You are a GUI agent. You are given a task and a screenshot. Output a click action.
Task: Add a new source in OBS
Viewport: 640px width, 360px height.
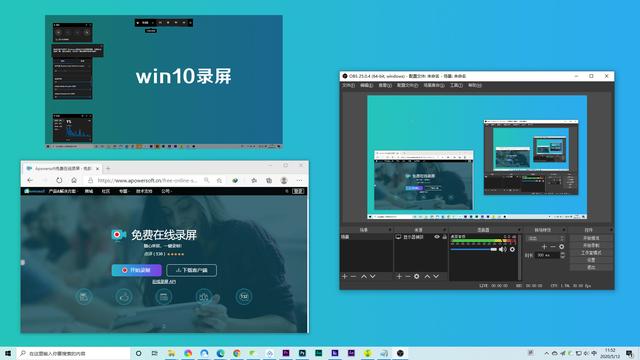399,276
